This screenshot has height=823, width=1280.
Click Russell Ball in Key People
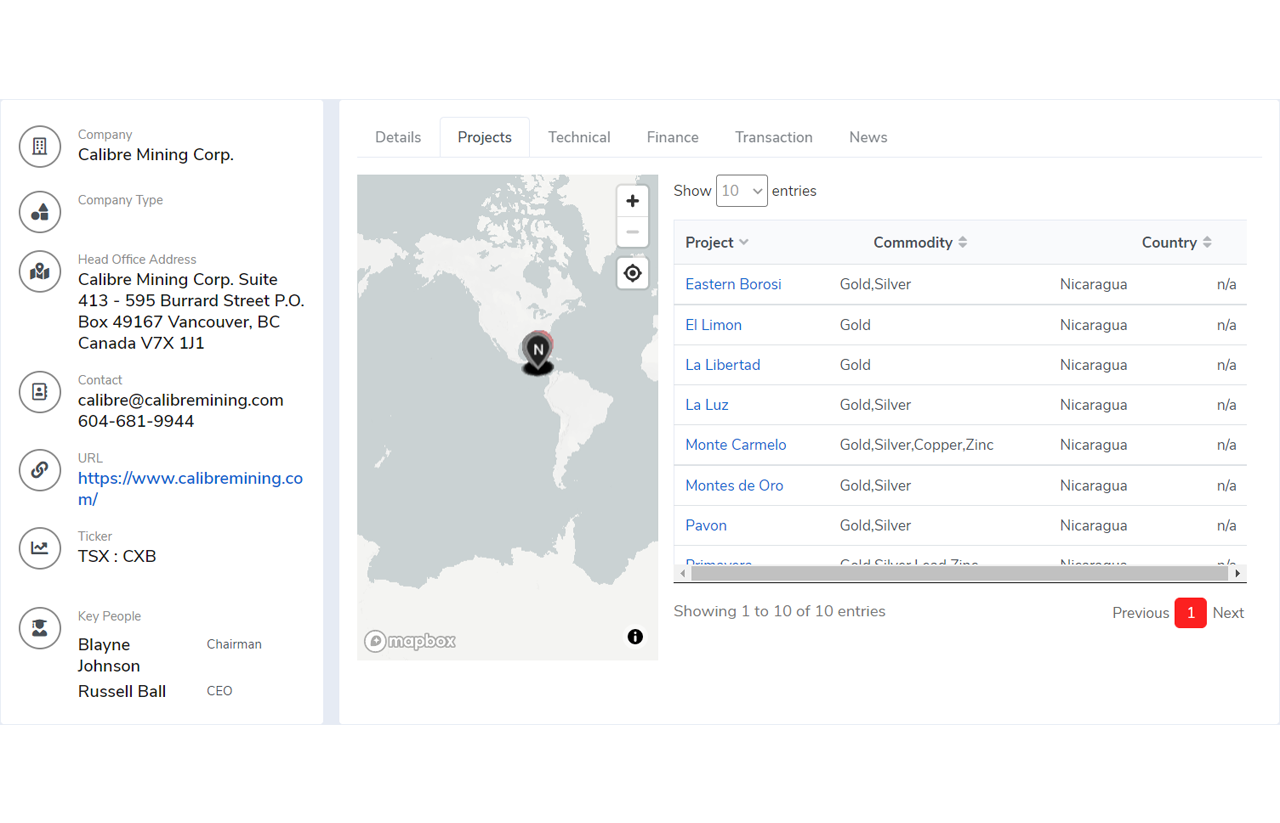pyautogui.click(x=122, y=692)
